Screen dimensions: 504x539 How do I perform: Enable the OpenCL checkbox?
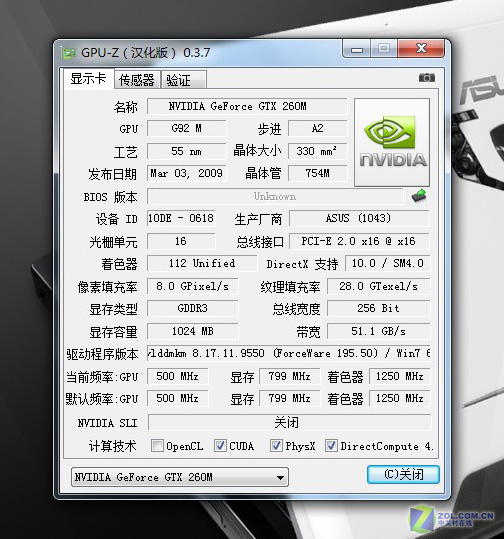click(157, 446)
